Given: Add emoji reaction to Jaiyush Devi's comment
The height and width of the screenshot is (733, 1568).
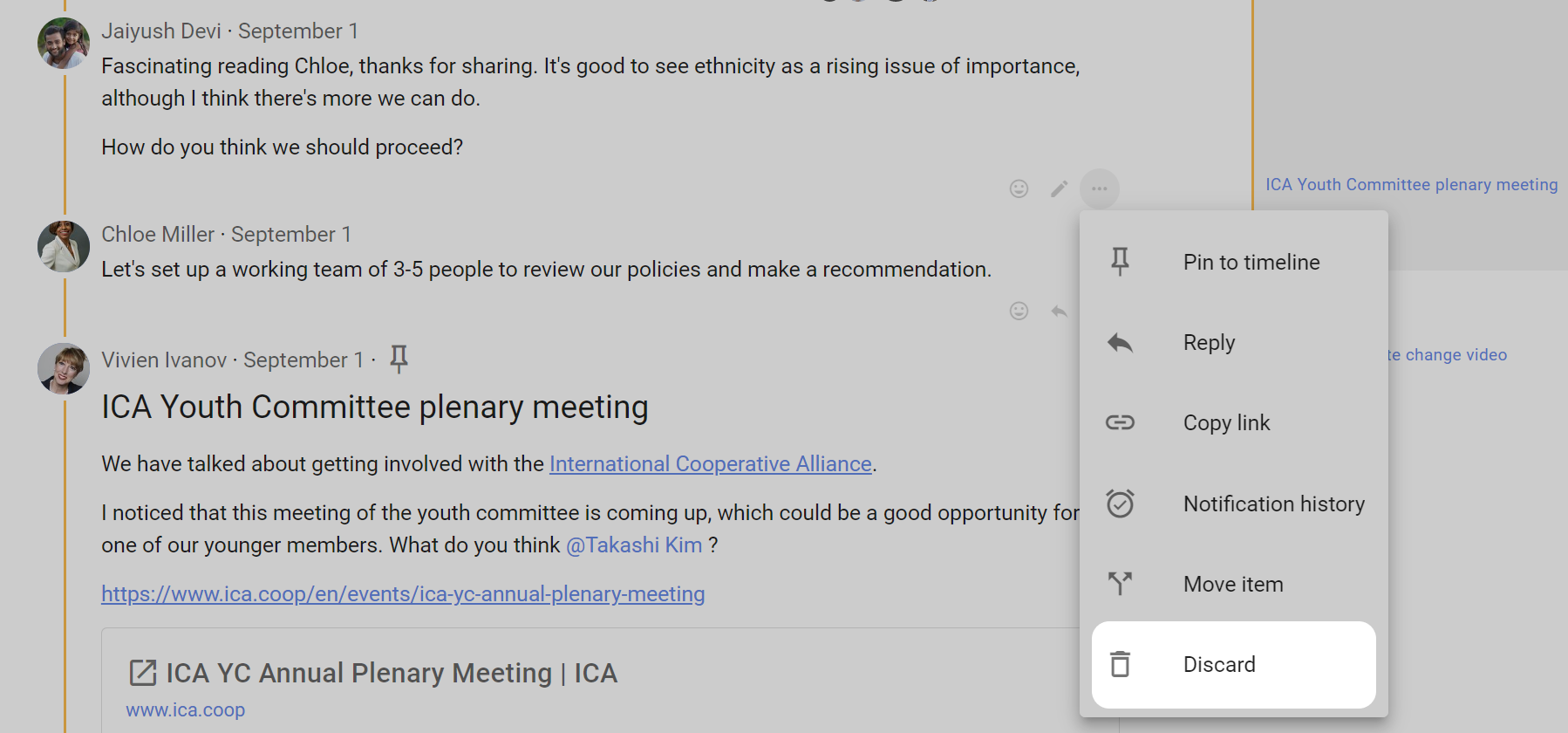Looking at the screenshot, I should pos(1019,188).
